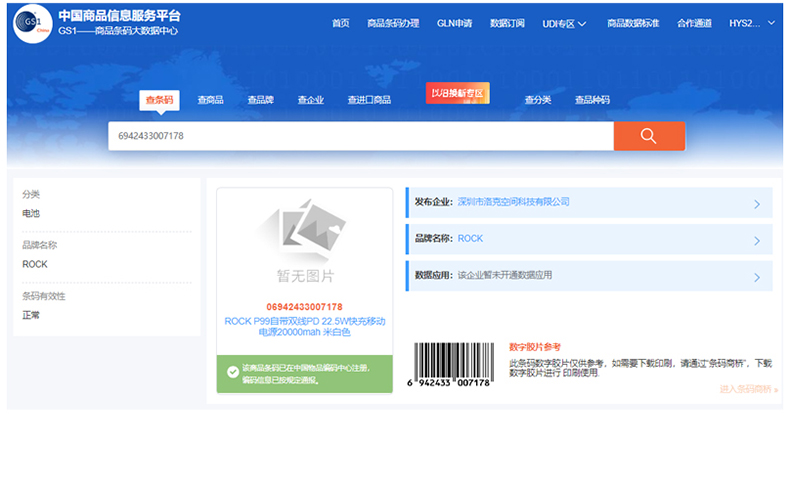Click 电池 under 分类 sidebar
This screenshot has height=487, width=790.
pos(31,214)
